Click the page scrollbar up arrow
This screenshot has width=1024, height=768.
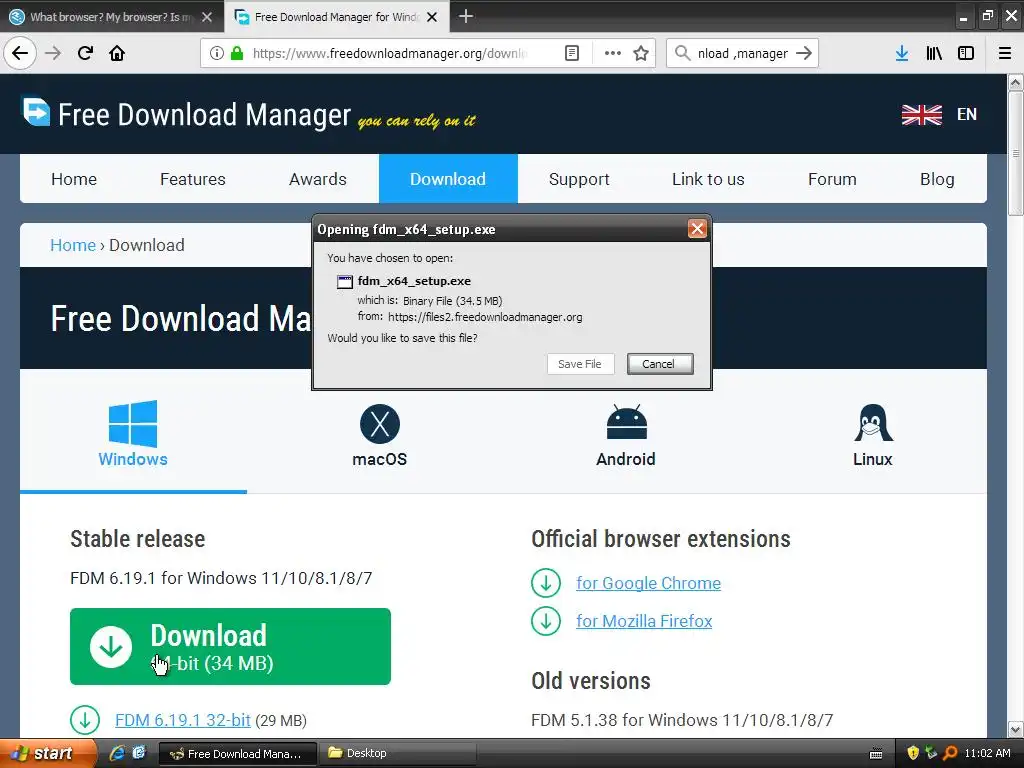pos(1016,82)
